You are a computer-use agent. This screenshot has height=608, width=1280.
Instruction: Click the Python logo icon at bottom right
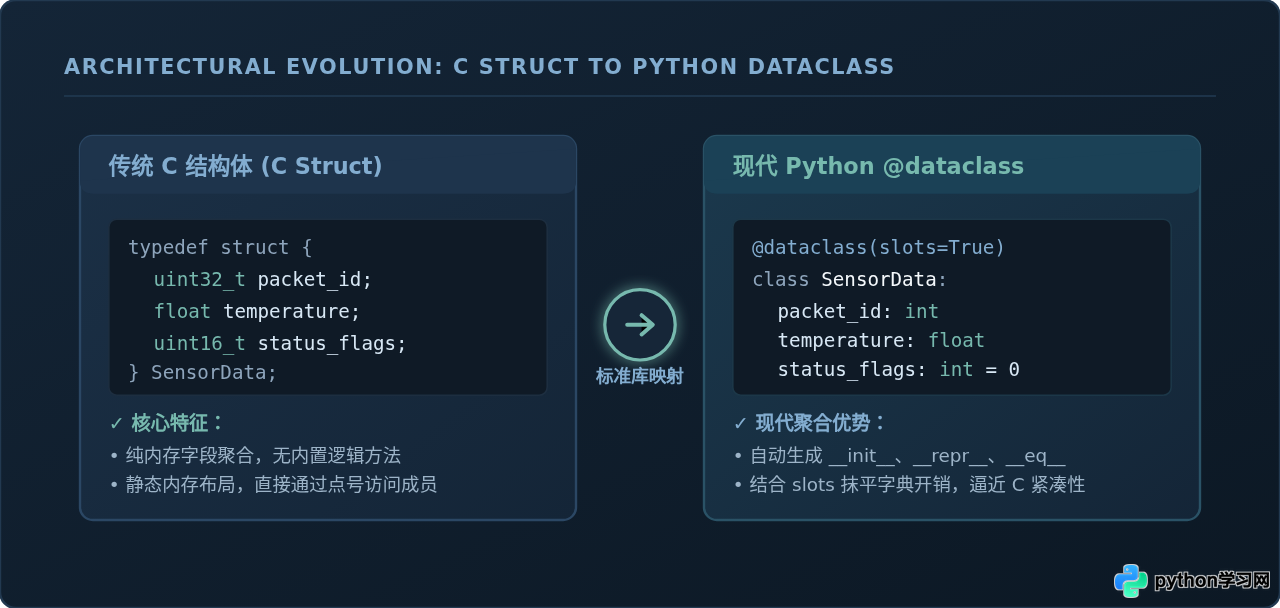tap(1131, 581)
